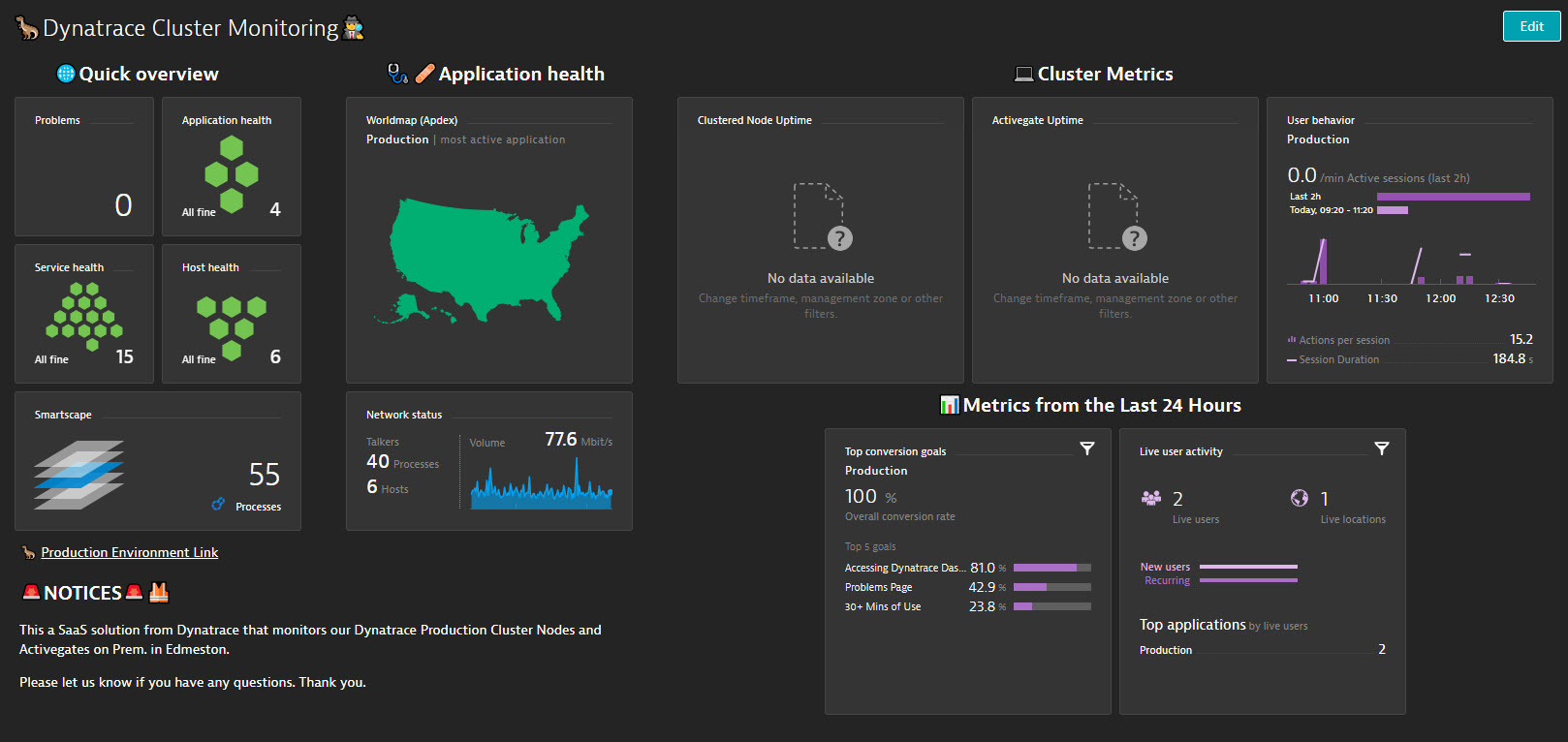Click the Activegate Uptime tile title
The image size is (1568, 742).
tap(1038, 120)
